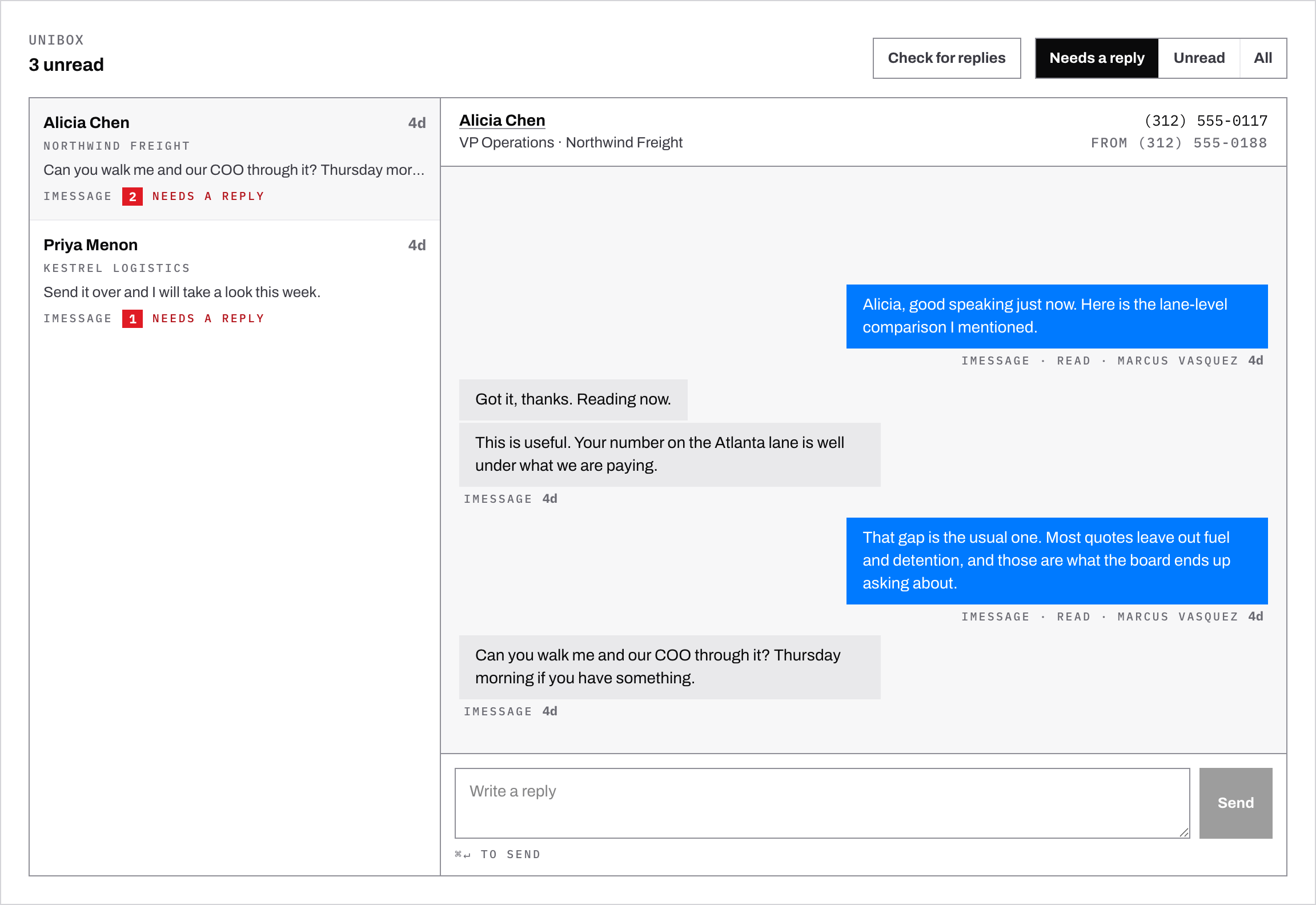Select the Atlanta lane message bubble
The height and width of the screenshot is (905, 1316).
[x=669, y=454]
